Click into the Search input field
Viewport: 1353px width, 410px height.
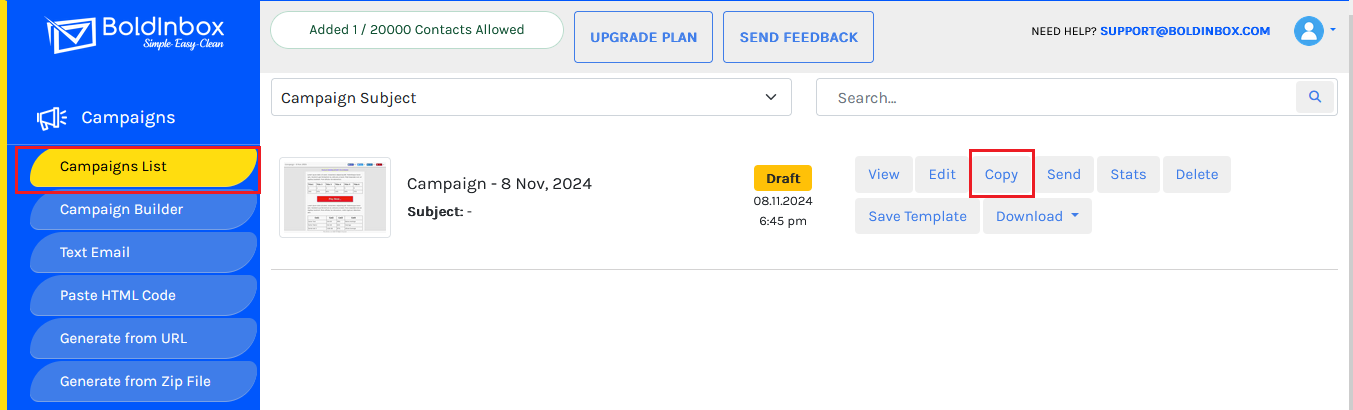click(1055, 98)
